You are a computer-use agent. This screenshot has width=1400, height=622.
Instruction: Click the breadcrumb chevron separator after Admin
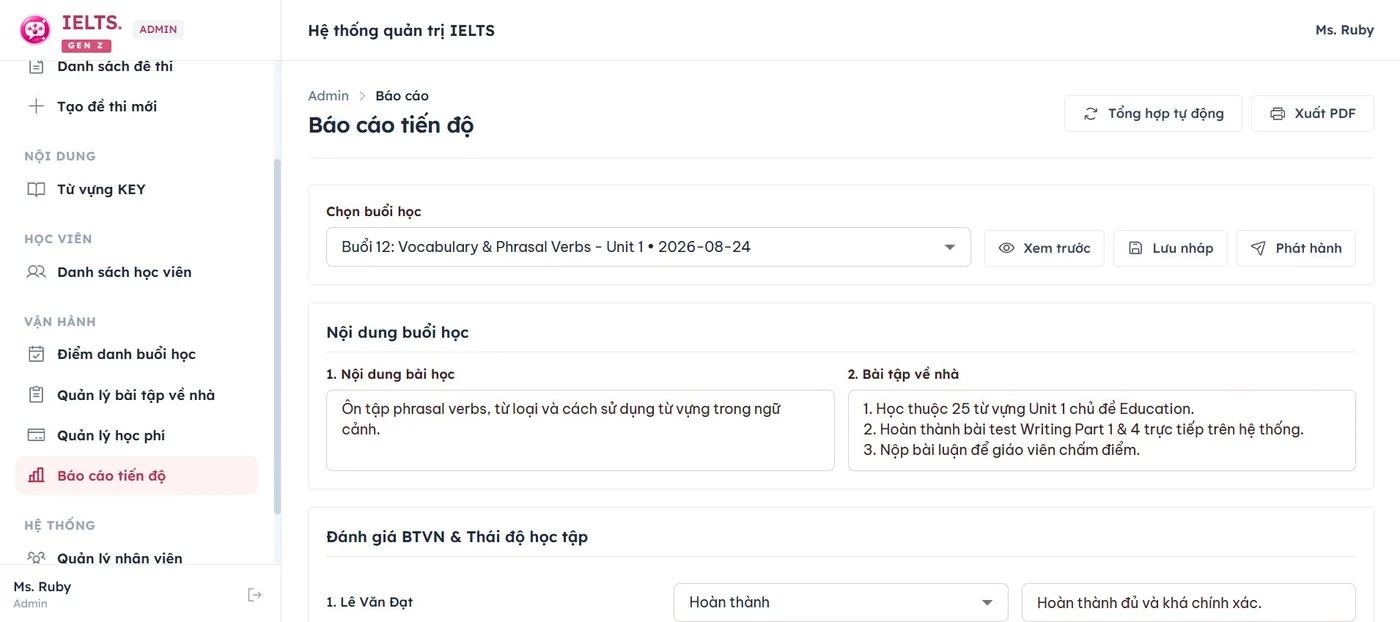[362, 96]
